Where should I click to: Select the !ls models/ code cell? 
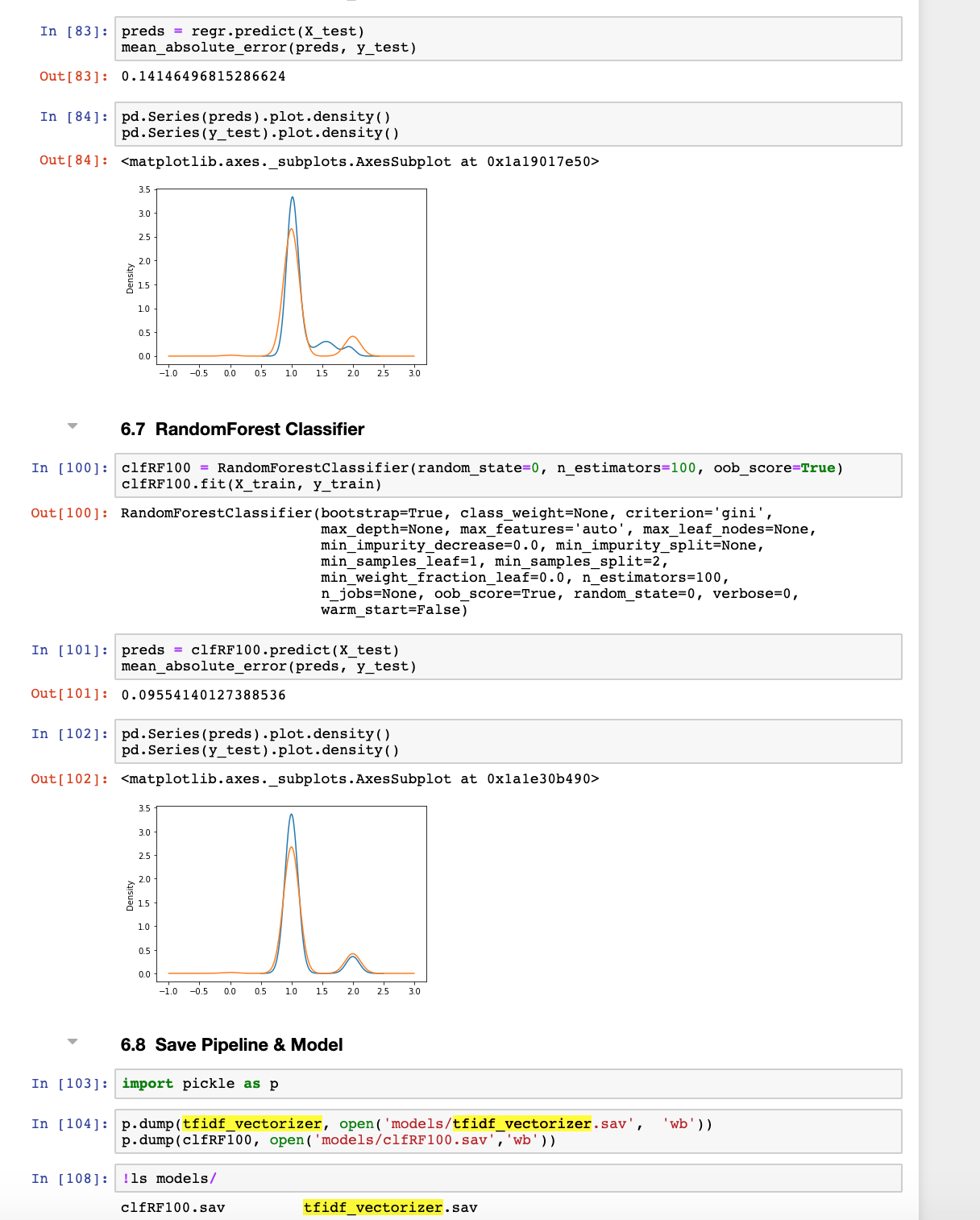509,1178
